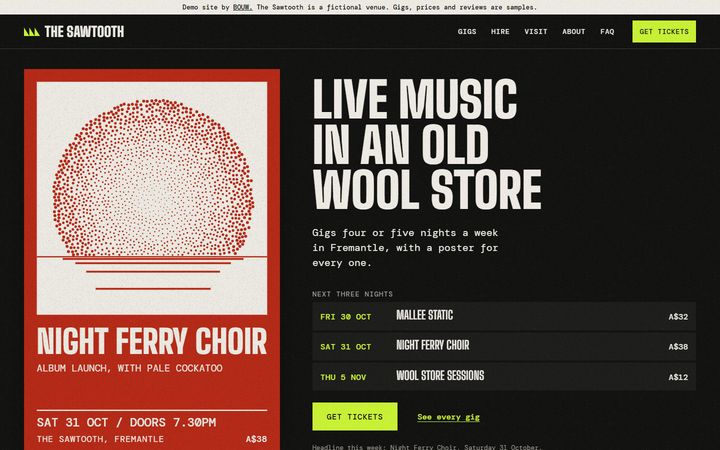
Task: Click the Sawtooth zigzag logo icon
Action: pyautogui.click(x=32, y=32)
